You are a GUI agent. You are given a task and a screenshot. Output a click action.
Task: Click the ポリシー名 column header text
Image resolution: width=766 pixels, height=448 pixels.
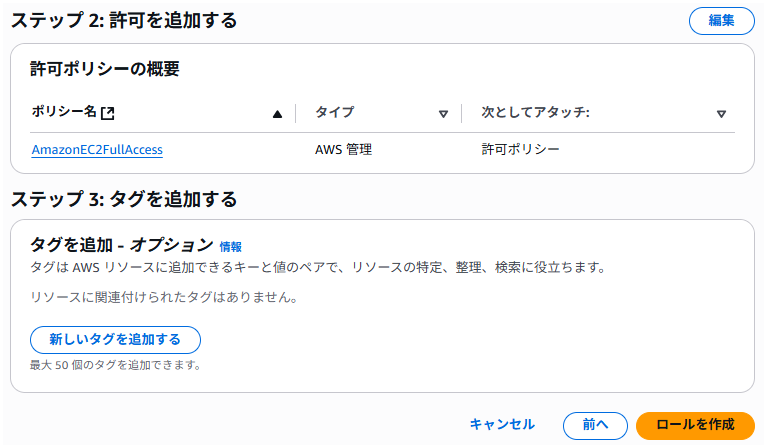(66, 113)
